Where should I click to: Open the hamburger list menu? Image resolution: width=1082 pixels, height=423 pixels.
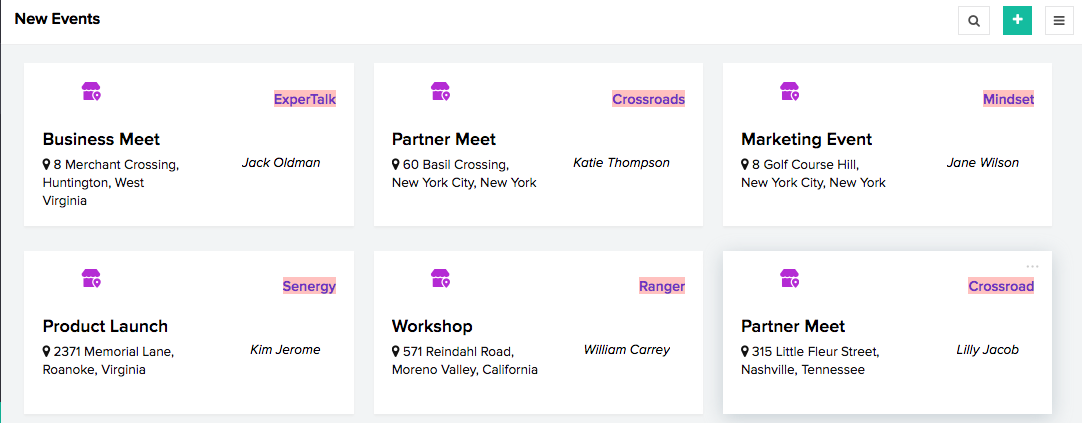pyautogui.click(x=1059, y=20)
